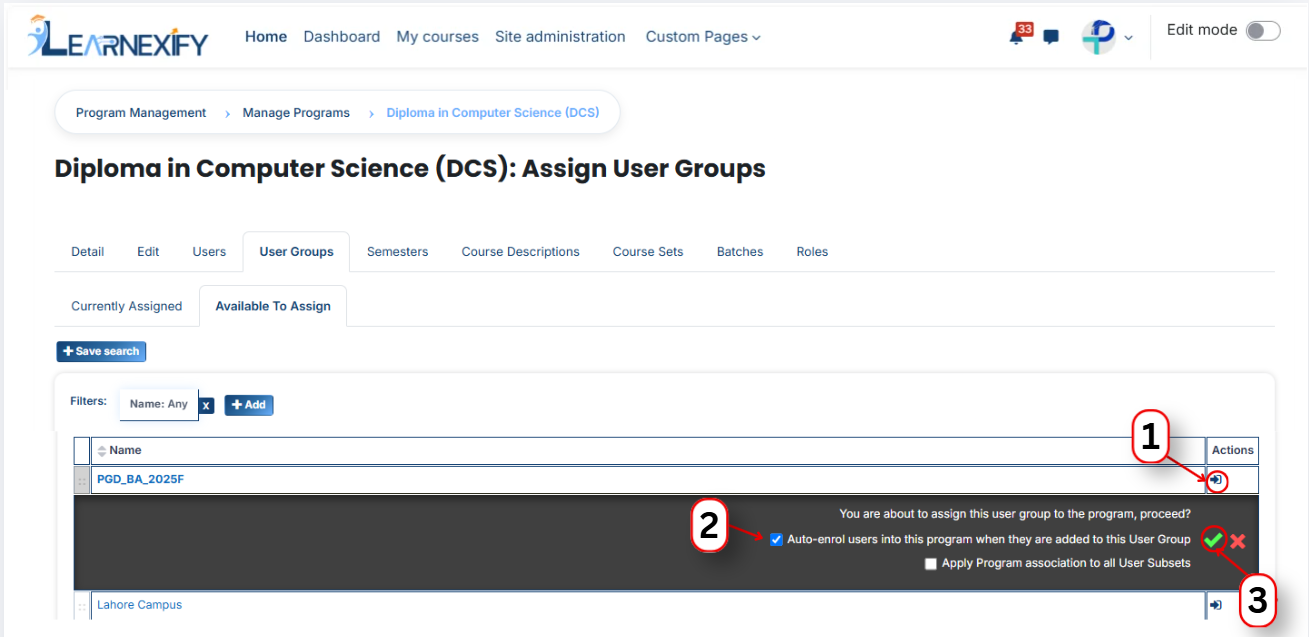The width and height of the screenshot is (1309, 637).
Task: Remove the Name filter with x
Action: pos(206,405)
